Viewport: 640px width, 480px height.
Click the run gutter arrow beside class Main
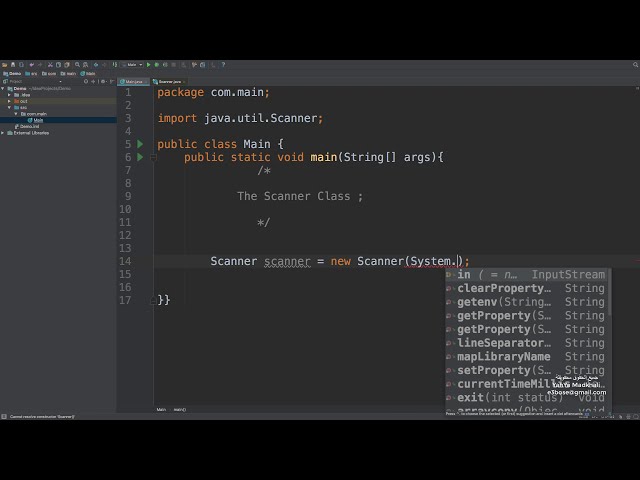(x=140, y=144)
